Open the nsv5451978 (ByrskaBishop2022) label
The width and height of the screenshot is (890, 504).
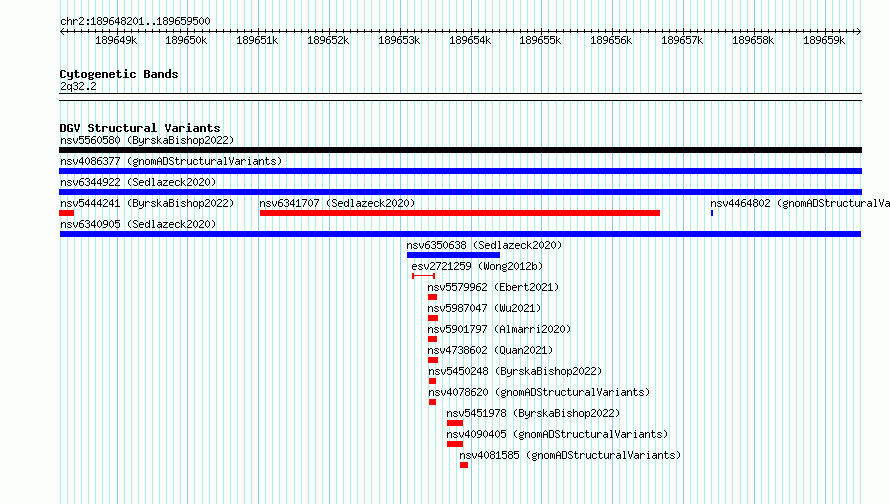(x=533, y=413)
